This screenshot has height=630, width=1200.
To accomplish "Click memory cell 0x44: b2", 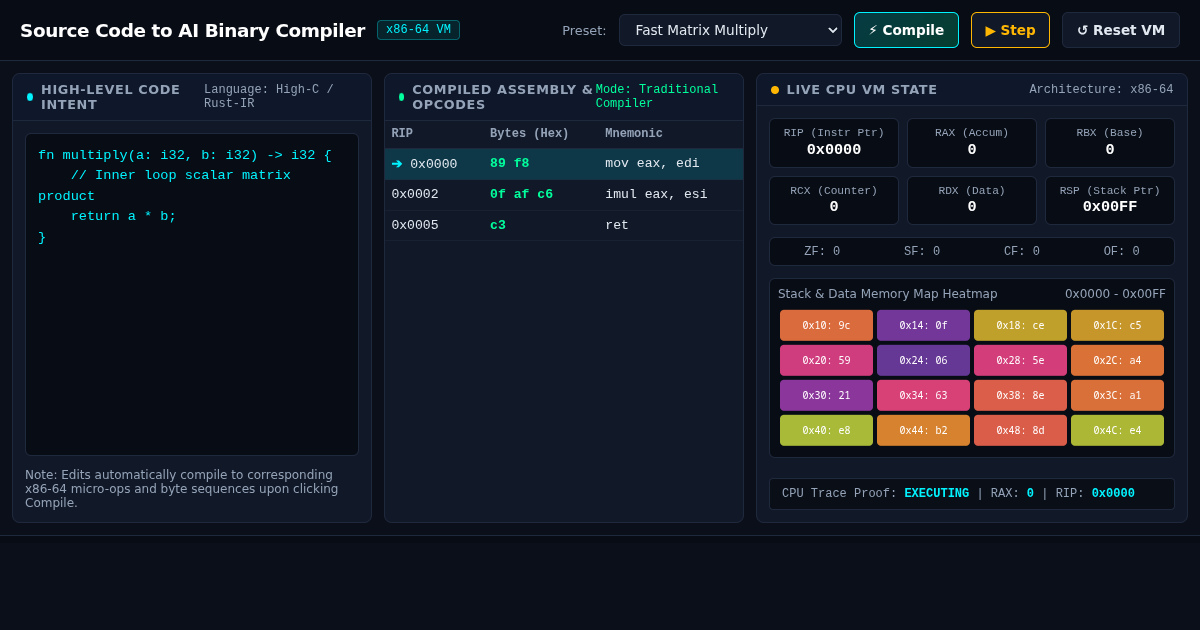I will pos(923,431).
